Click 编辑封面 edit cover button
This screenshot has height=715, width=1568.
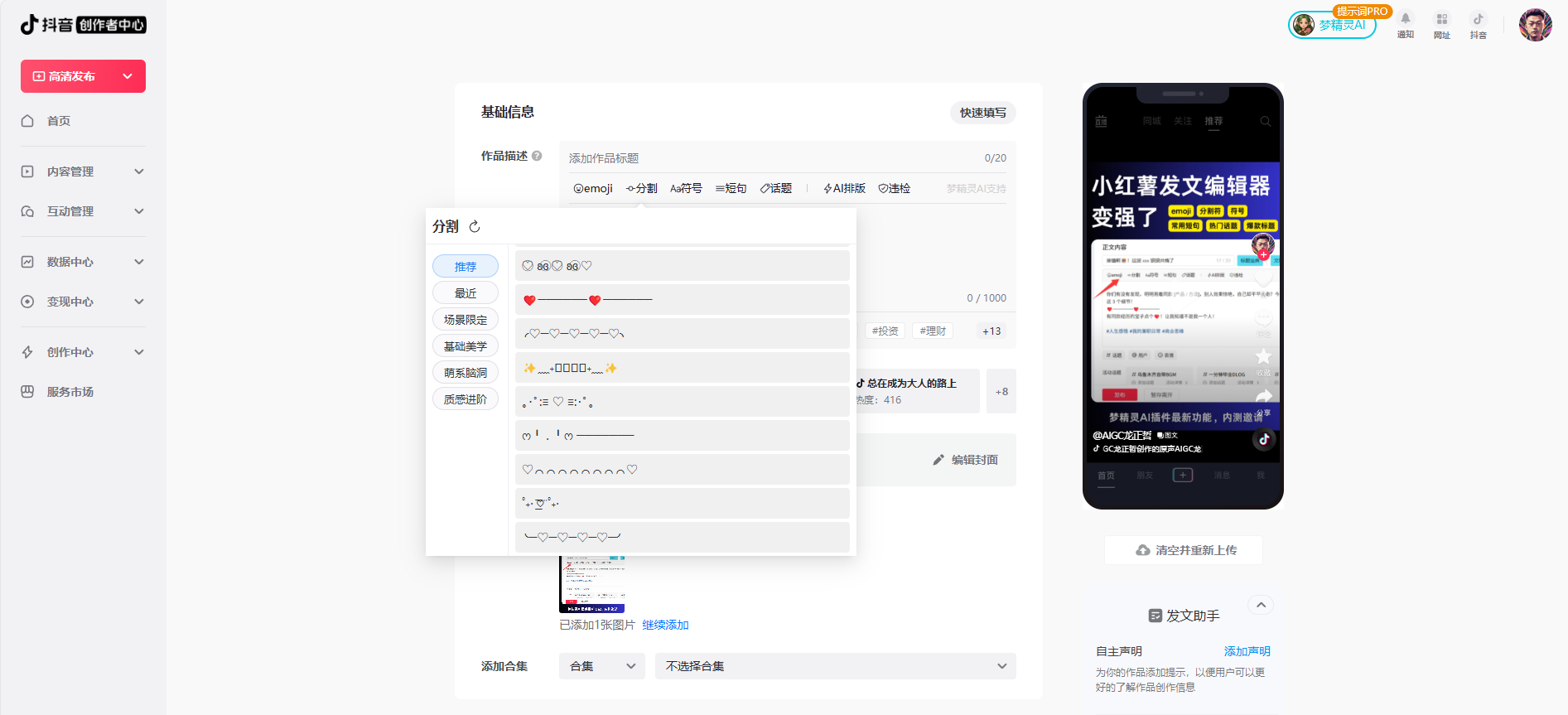click(965, 460)
